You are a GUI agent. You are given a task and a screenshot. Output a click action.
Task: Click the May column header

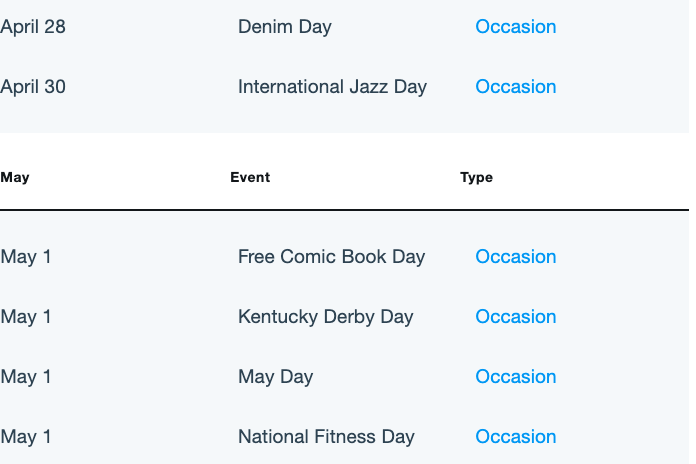click(15, 178)
